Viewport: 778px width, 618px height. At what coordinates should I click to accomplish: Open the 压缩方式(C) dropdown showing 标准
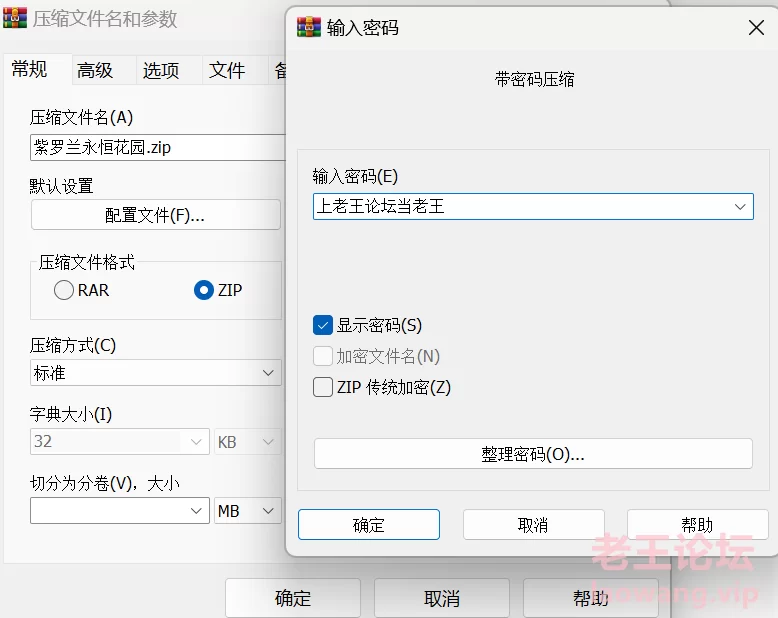tap(155, 373)
